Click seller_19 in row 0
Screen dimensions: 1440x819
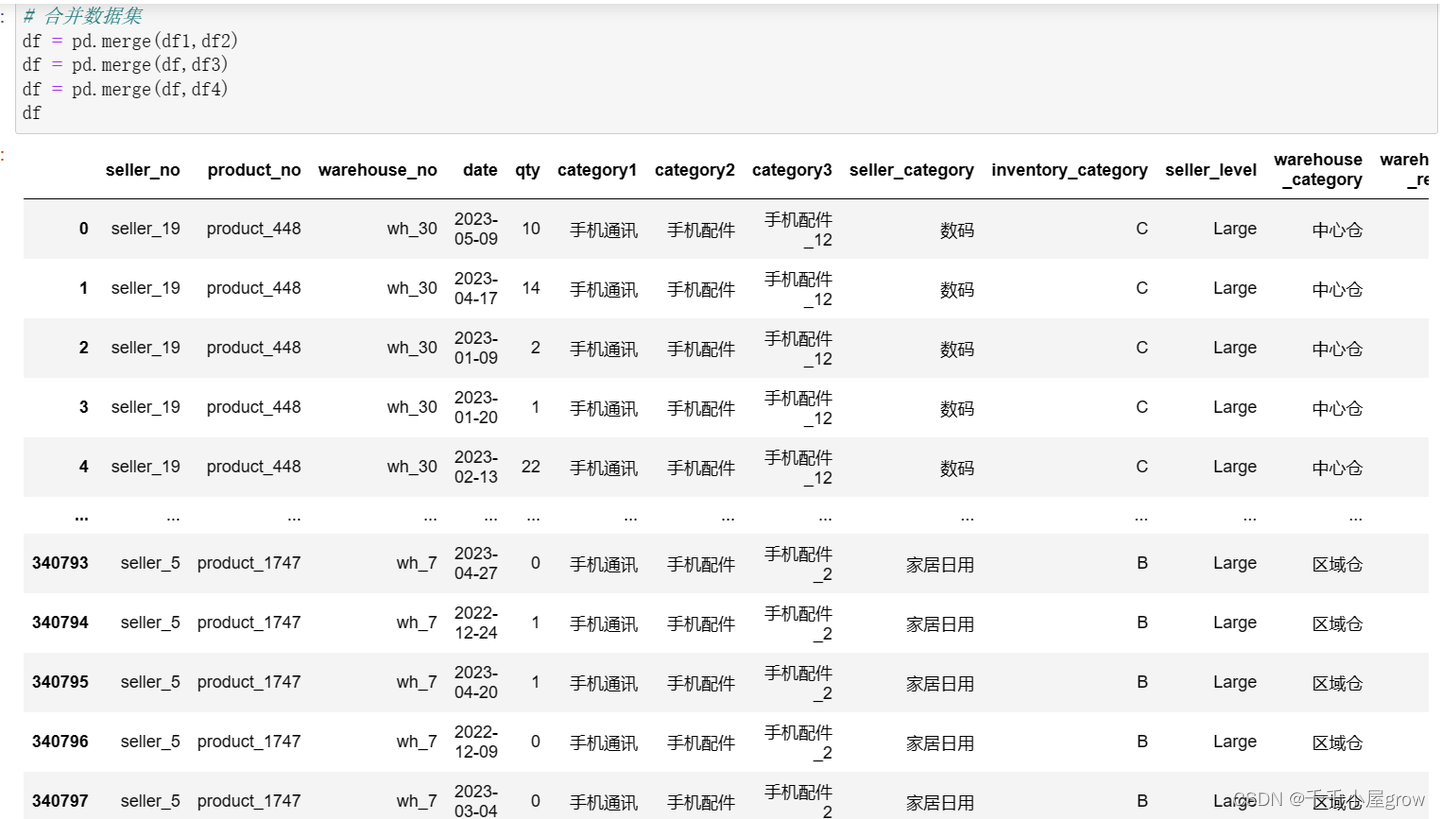[x=146, y=228]
